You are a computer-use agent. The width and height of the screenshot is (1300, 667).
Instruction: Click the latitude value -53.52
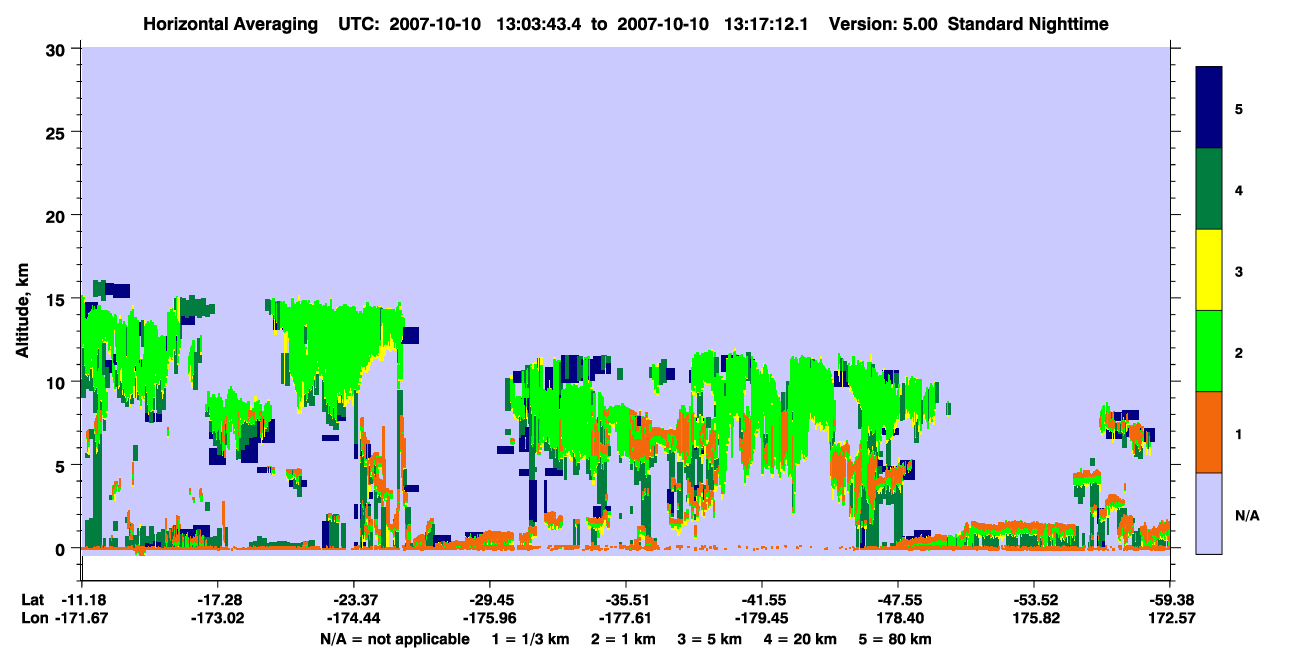[1033, 600]
